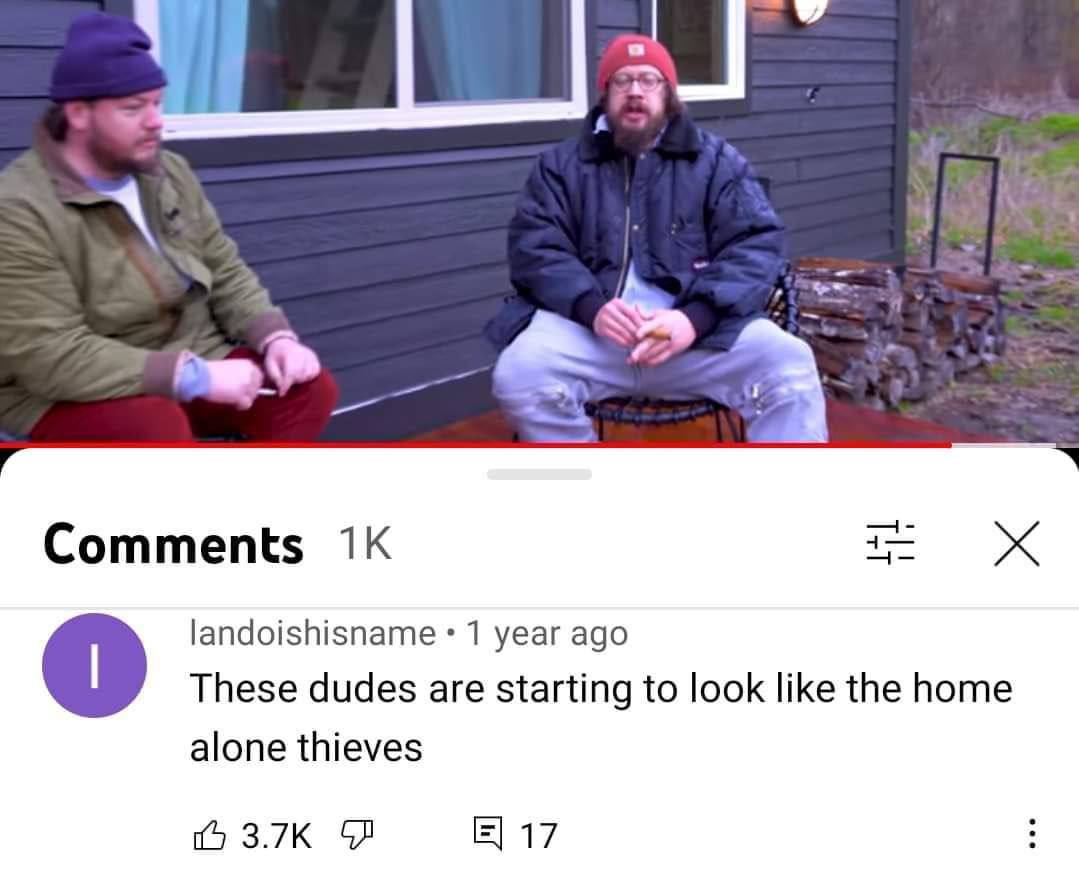Open the purple landoishisname profile avatar
This screenshot has height=883, width=1079.
point(94,666)
